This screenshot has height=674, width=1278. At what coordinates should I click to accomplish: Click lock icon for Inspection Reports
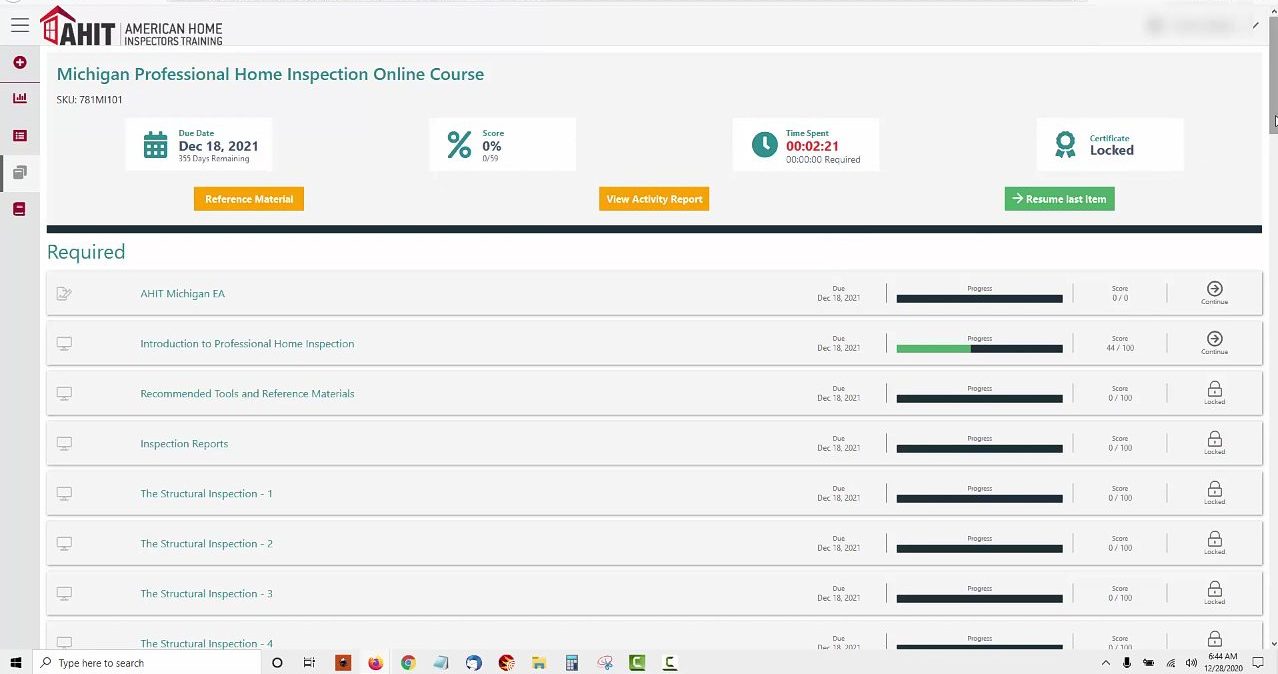(1214, 442)
